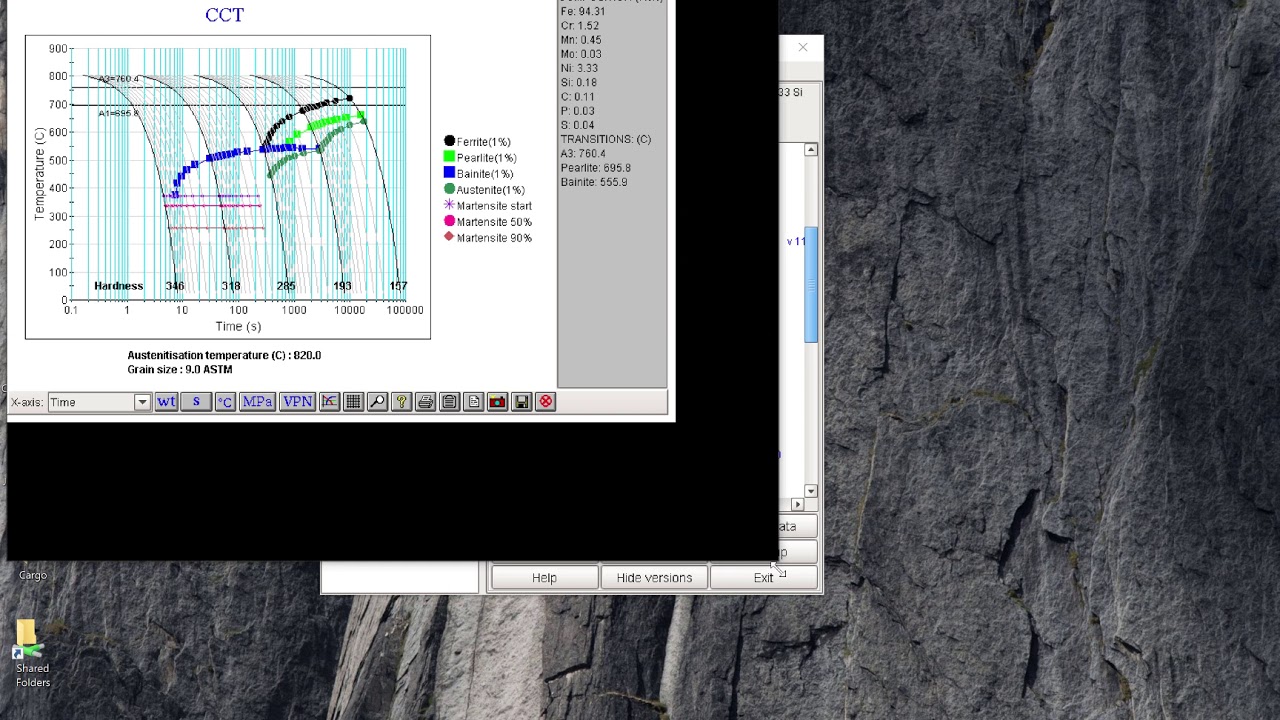
Task: Click the Exit button
Action: click(763, 578)
